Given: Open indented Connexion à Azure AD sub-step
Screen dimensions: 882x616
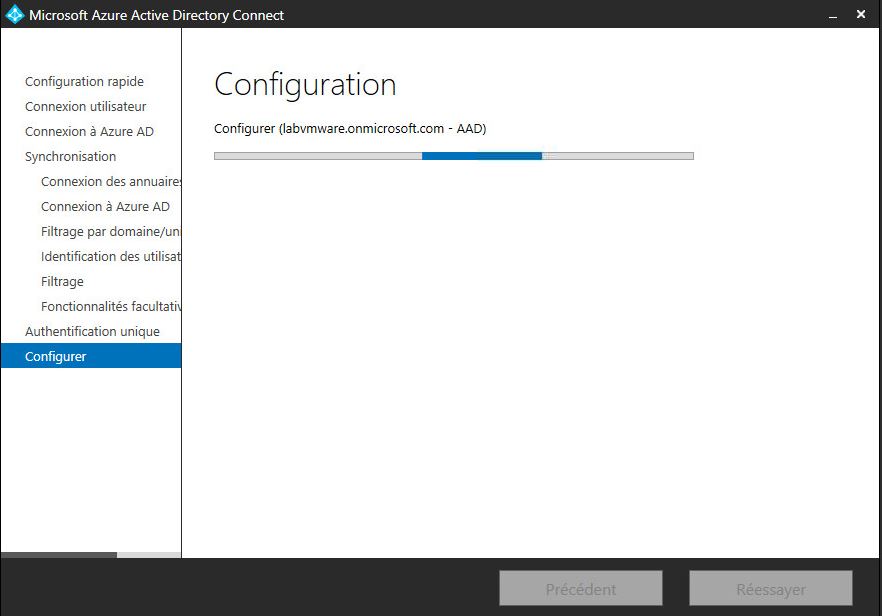Looking at the screenshot, I should pyautogui.click(x=105, y=206).
